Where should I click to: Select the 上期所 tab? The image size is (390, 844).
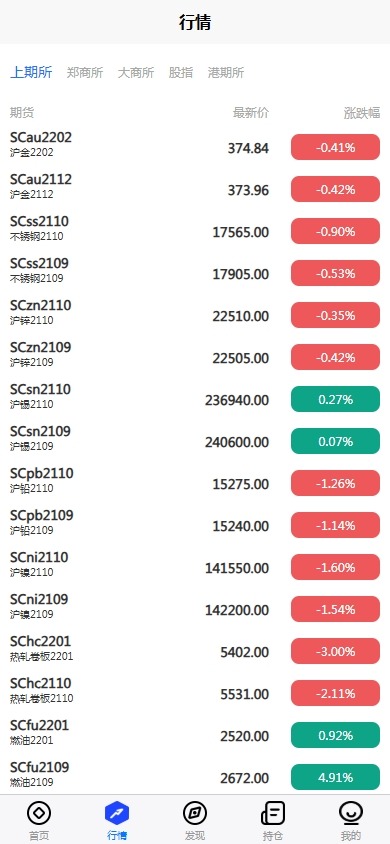pyautogui.click(x=31, y=73)
